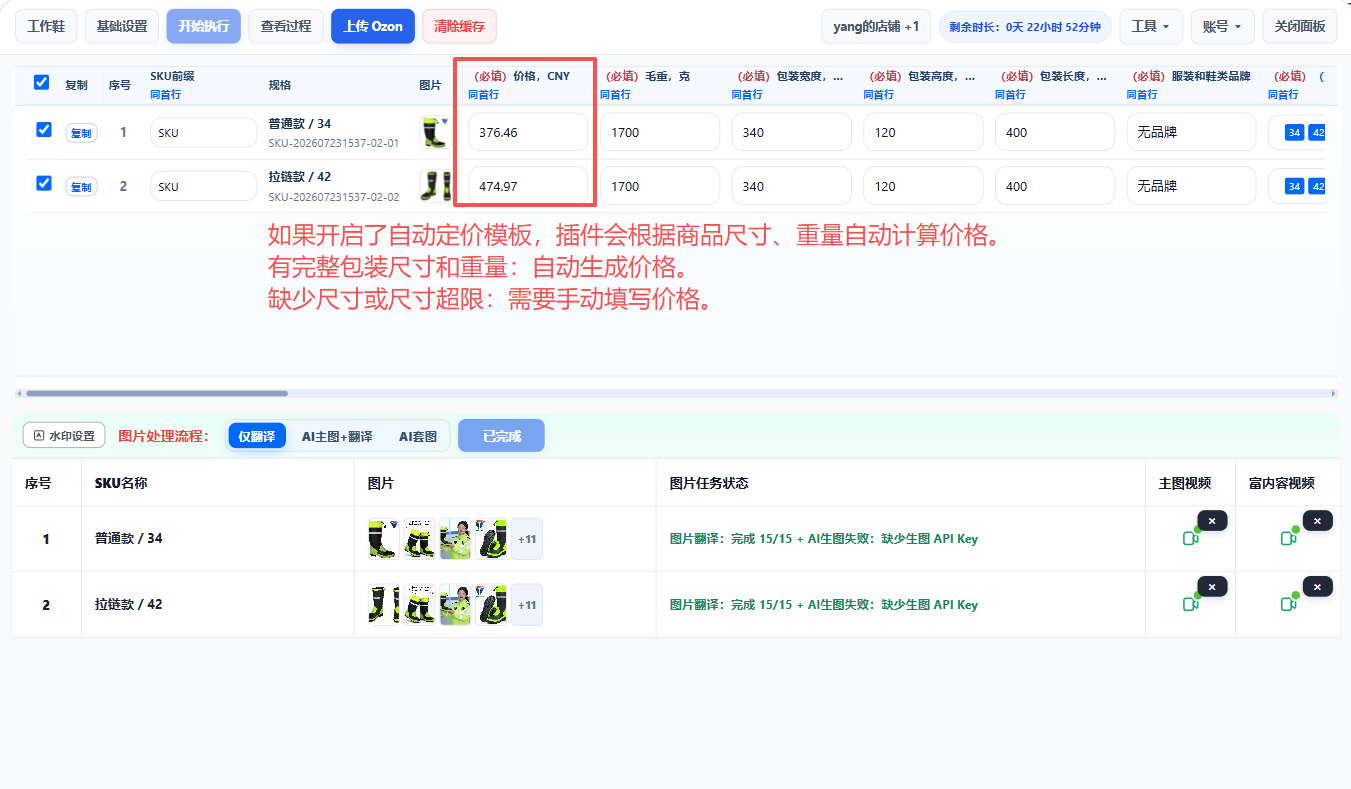Open first image thumbnail of 拉链款 / 42

coord(384,604)
